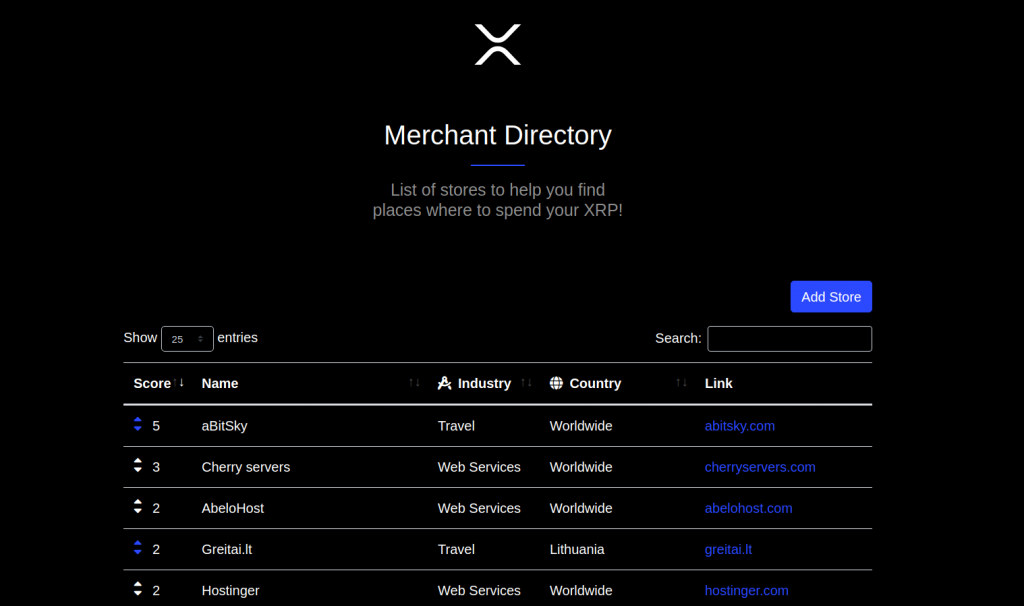The image size is (1024, 606).
Task: Click the Country globe icon
Action: 556,383
